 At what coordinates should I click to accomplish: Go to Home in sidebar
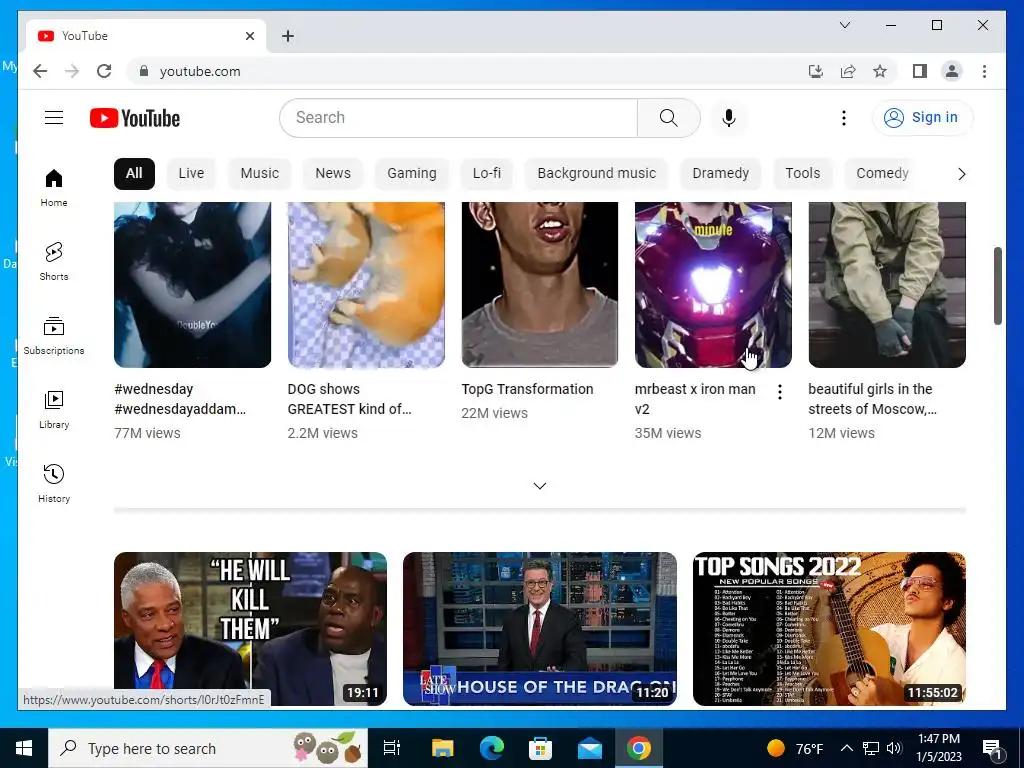pos(54,187)
